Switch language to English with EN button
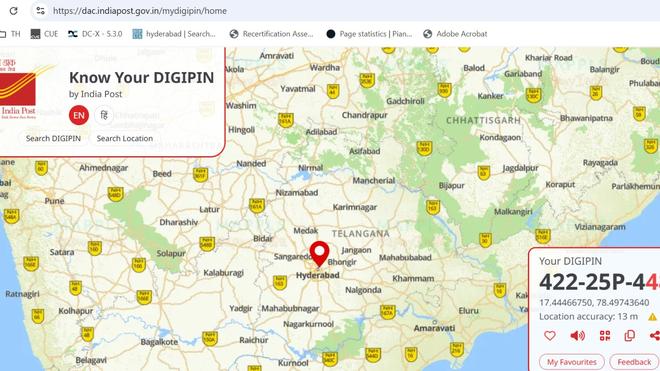 (79, 115)
